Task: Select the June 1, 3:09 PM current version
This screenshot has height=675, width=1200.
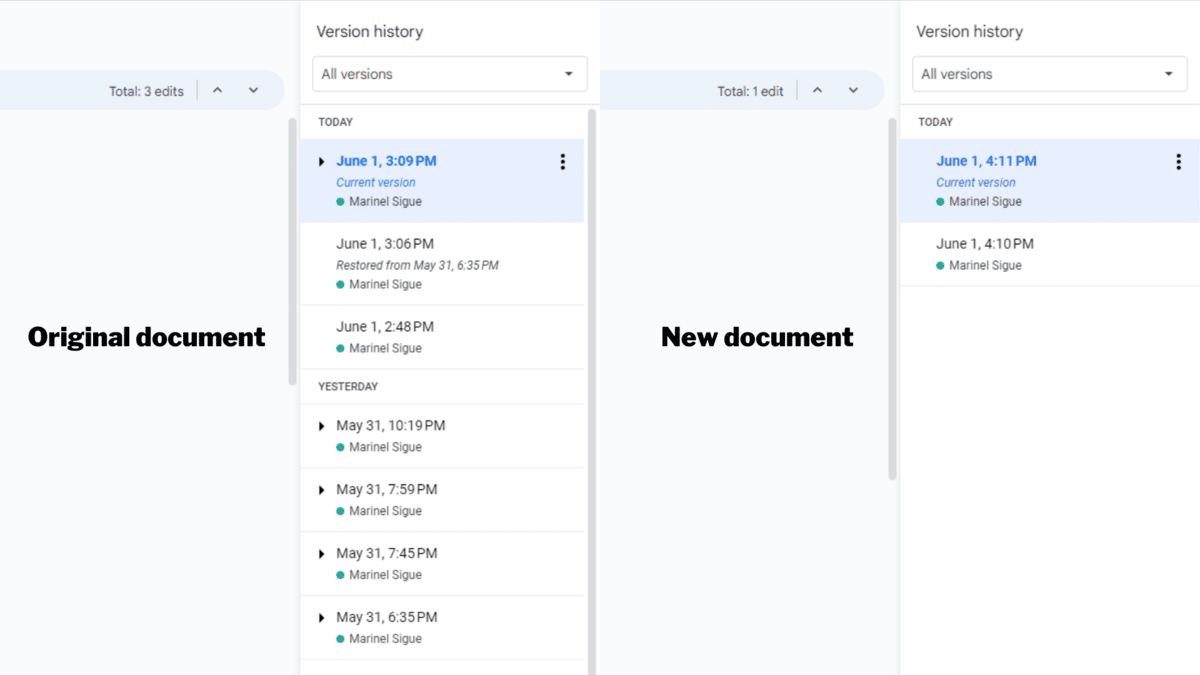Action: (x=442, y=181)
